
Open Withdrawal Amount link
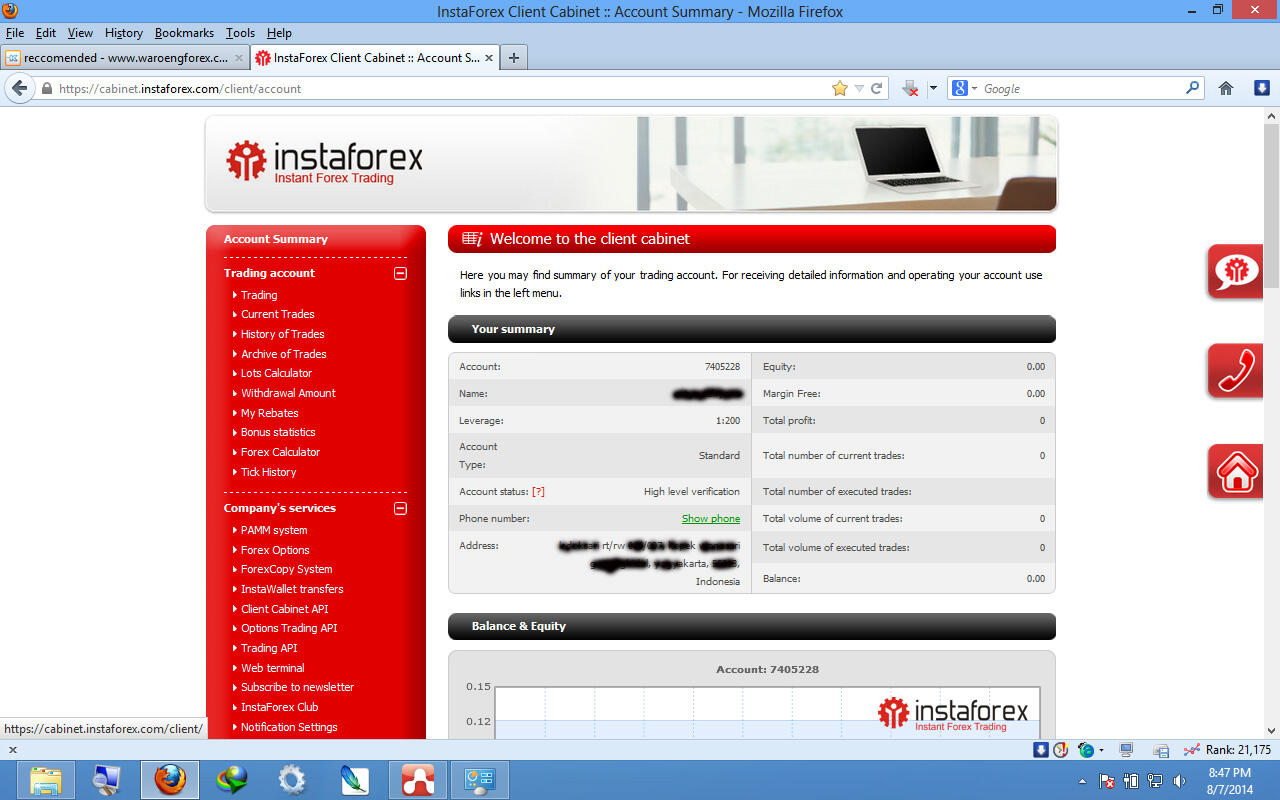pyautogui.click(x=288, y=393)
